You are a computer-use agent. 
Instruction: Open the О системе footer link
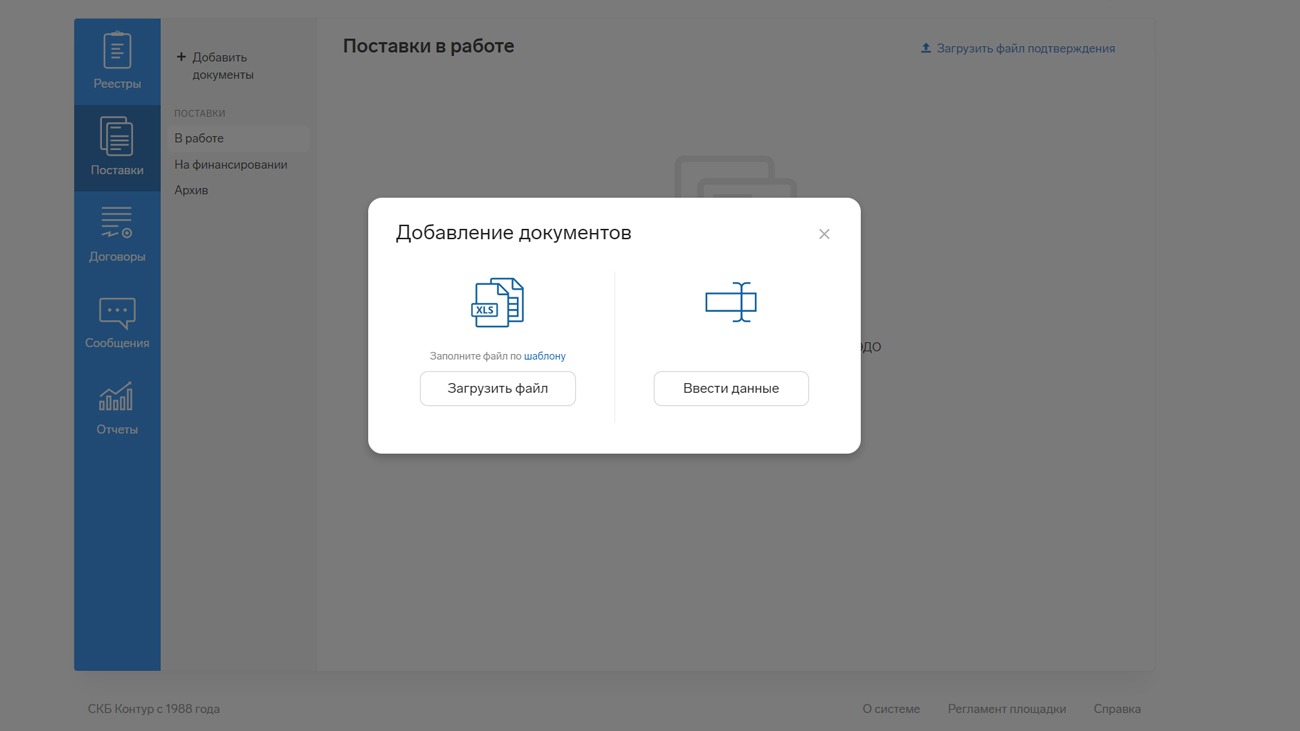point(891,709)
